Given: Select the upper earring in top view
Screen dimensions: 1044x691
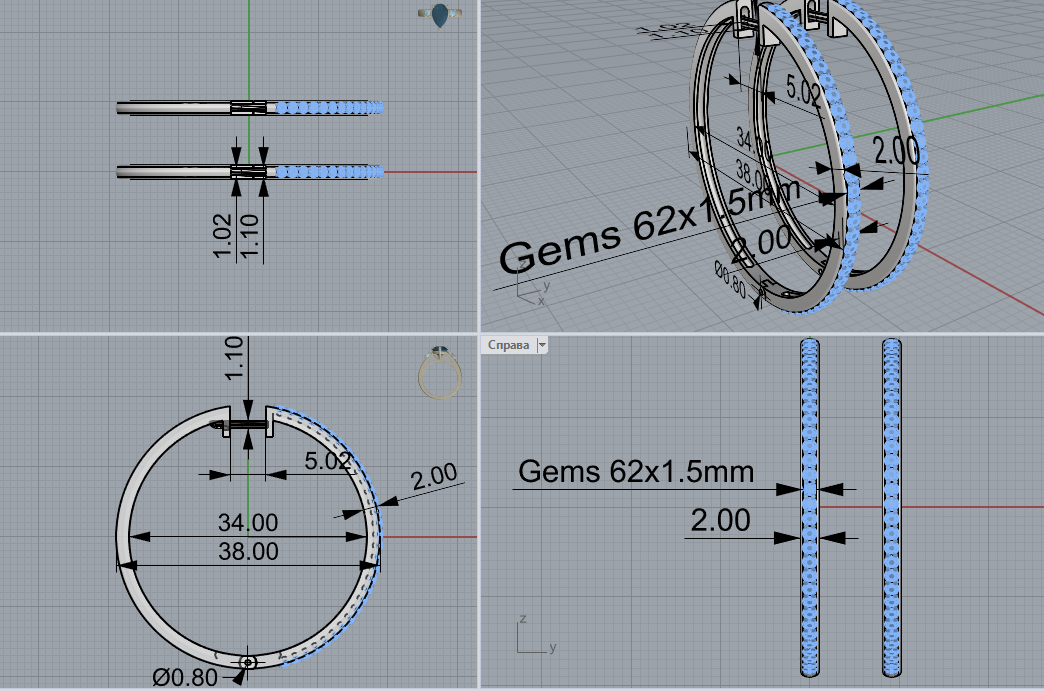Looking at the screenshot, I should (x=250, y=107).
